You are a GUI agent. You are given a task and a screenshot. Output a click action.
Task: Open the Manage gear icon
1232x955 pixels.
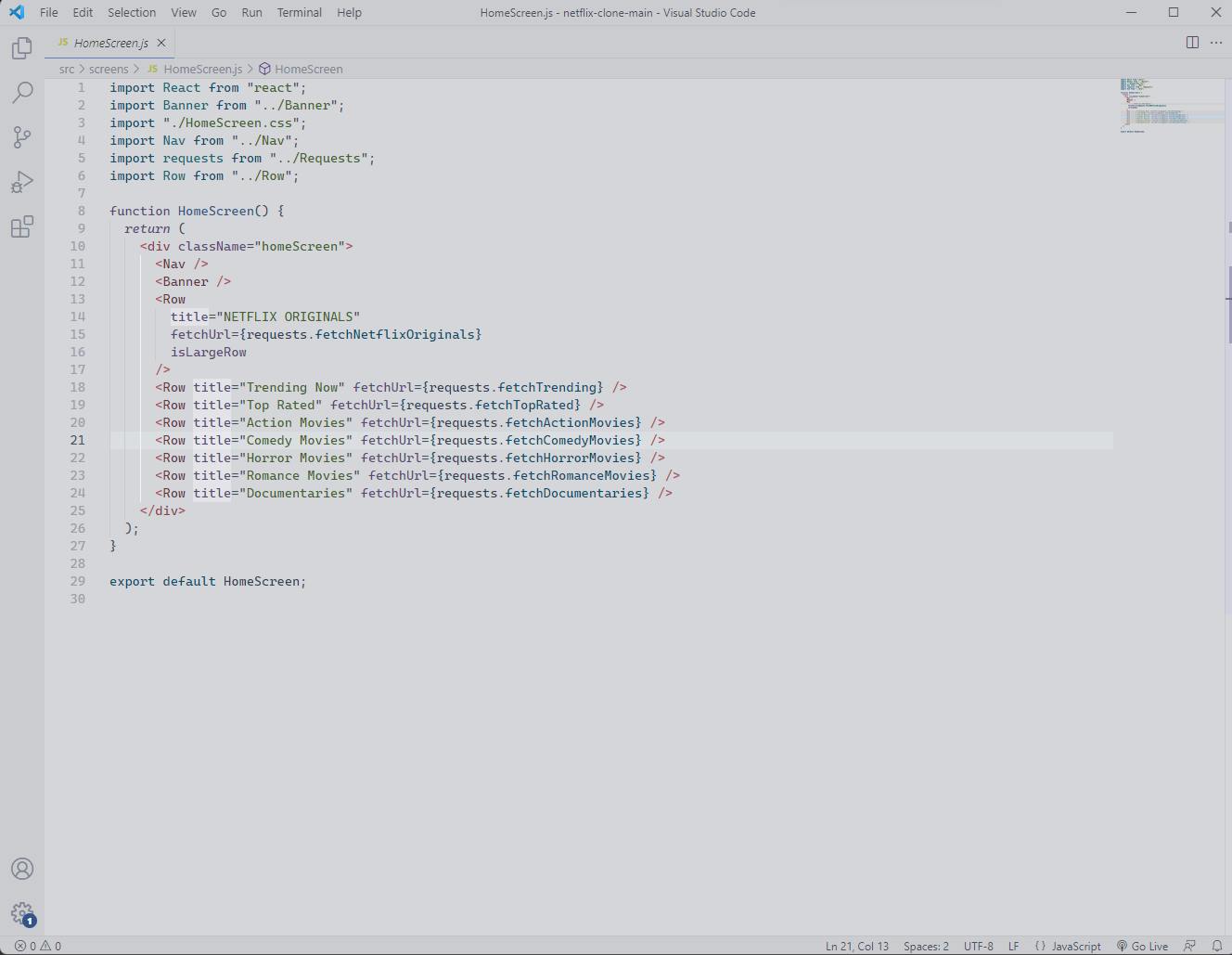22,914
